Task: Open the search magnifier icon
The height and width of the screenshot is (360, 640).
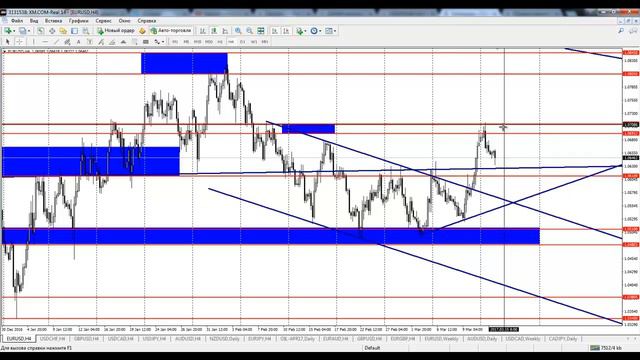Action: [621, 31]
